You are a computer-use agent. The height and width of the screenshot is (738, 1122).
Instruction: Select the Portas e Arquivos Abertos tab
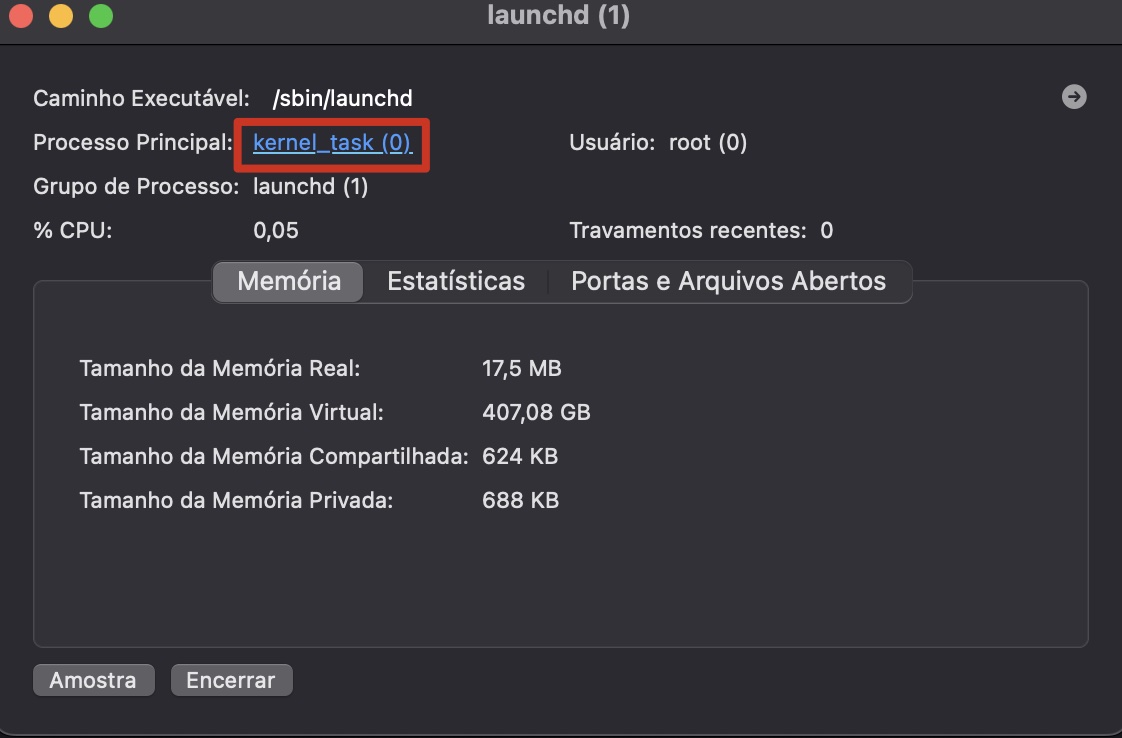click(728, 281)
